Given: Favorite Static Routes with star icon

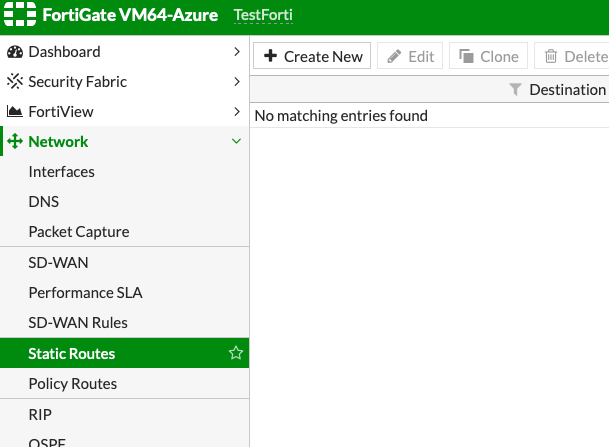Looking at the screenshot, I should pyautogui.click(x=236, y=353).
